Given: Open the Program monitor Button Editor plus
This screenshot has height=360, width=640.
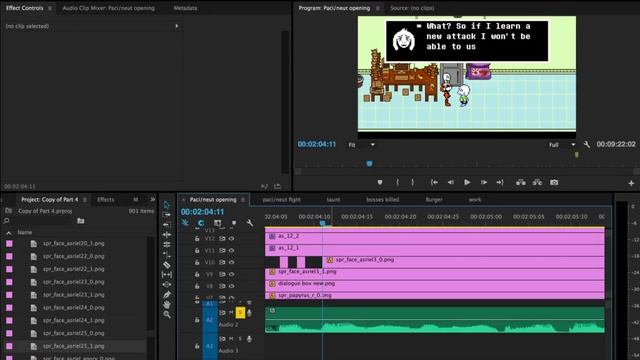Looking at the screenshot, I should coord(631,183).
